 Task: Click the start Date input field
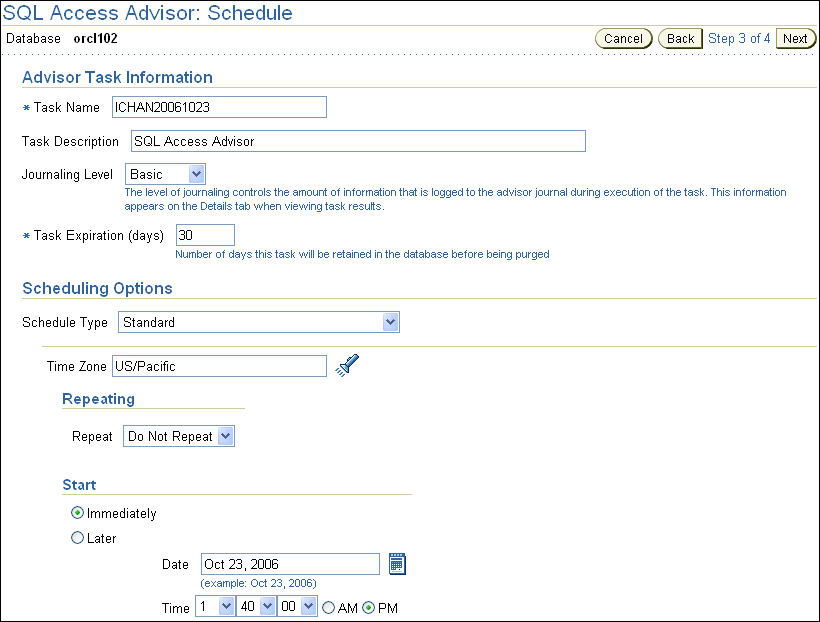[x=290, y=564]
